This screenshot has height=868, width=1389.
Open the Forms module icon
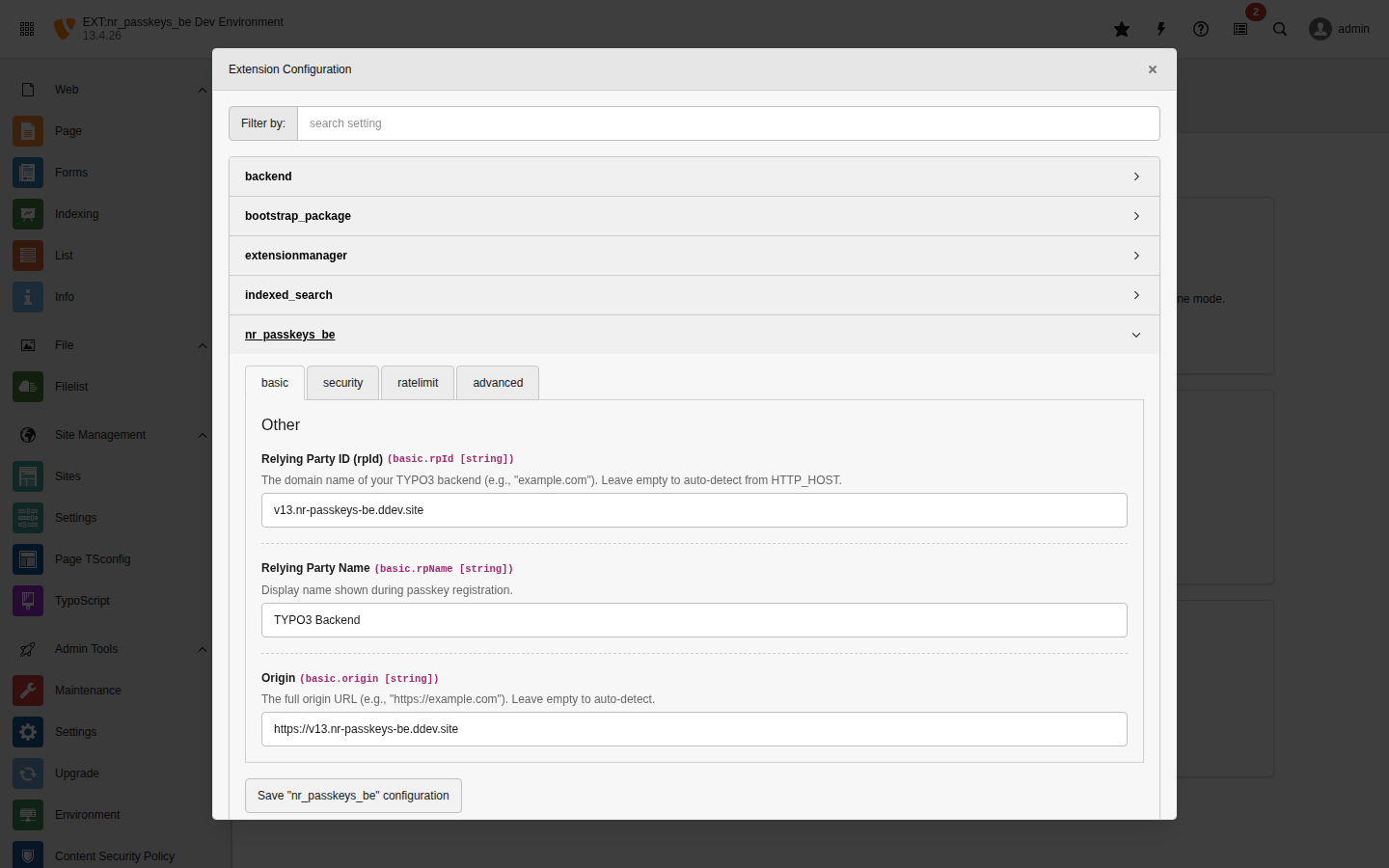[x=28, y=173]
